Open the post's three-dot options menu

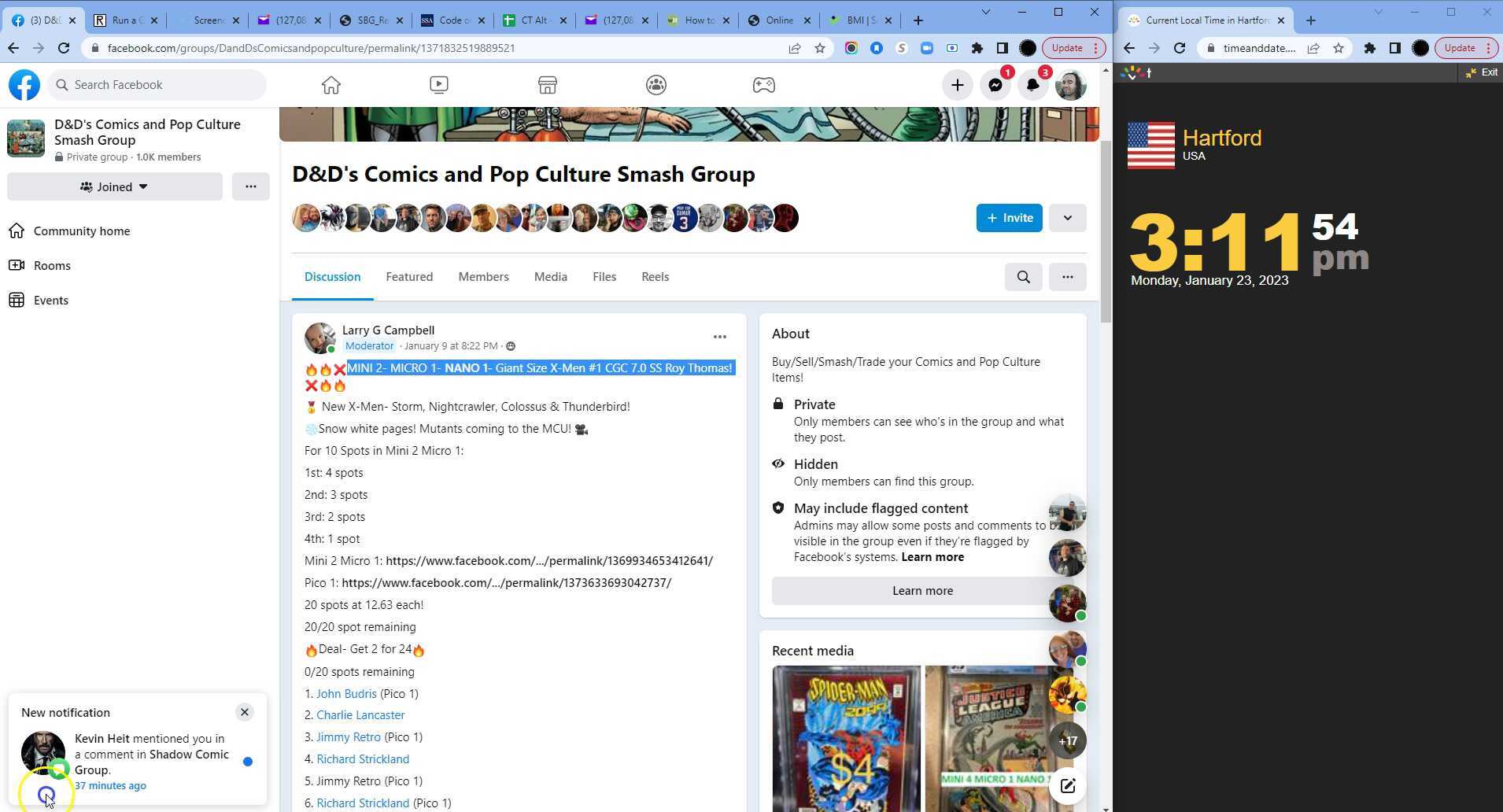[x=719, y=337]
